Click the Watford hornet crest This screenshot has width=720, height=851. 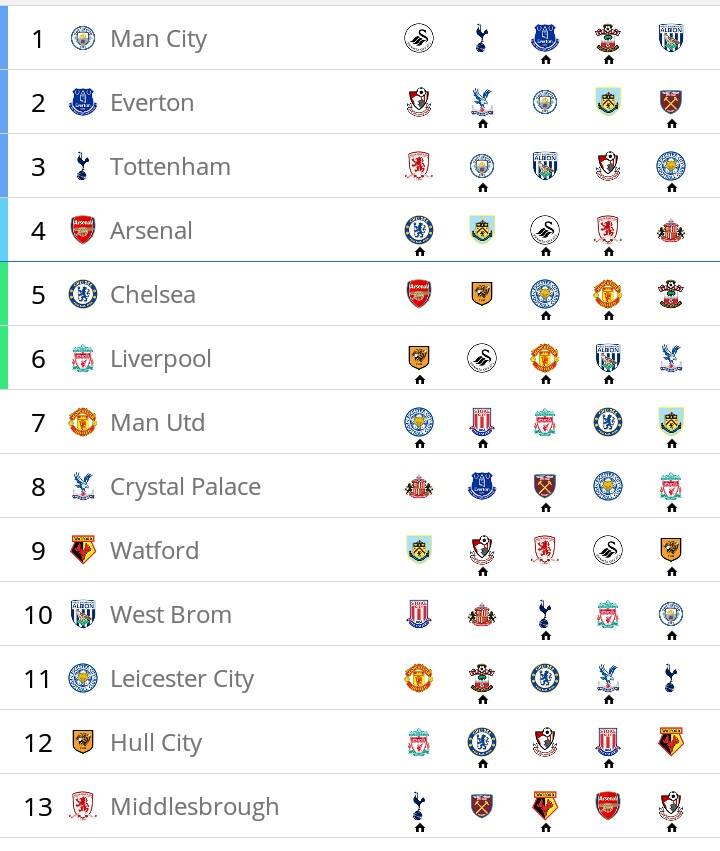click(x=83, y=550)
